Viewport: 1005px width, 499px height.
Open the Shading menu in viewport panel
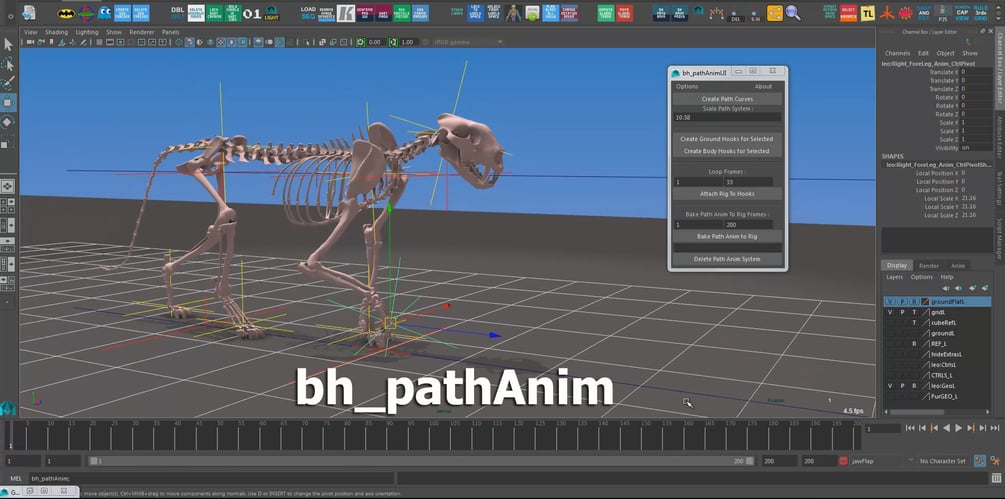tap(56, 32)
